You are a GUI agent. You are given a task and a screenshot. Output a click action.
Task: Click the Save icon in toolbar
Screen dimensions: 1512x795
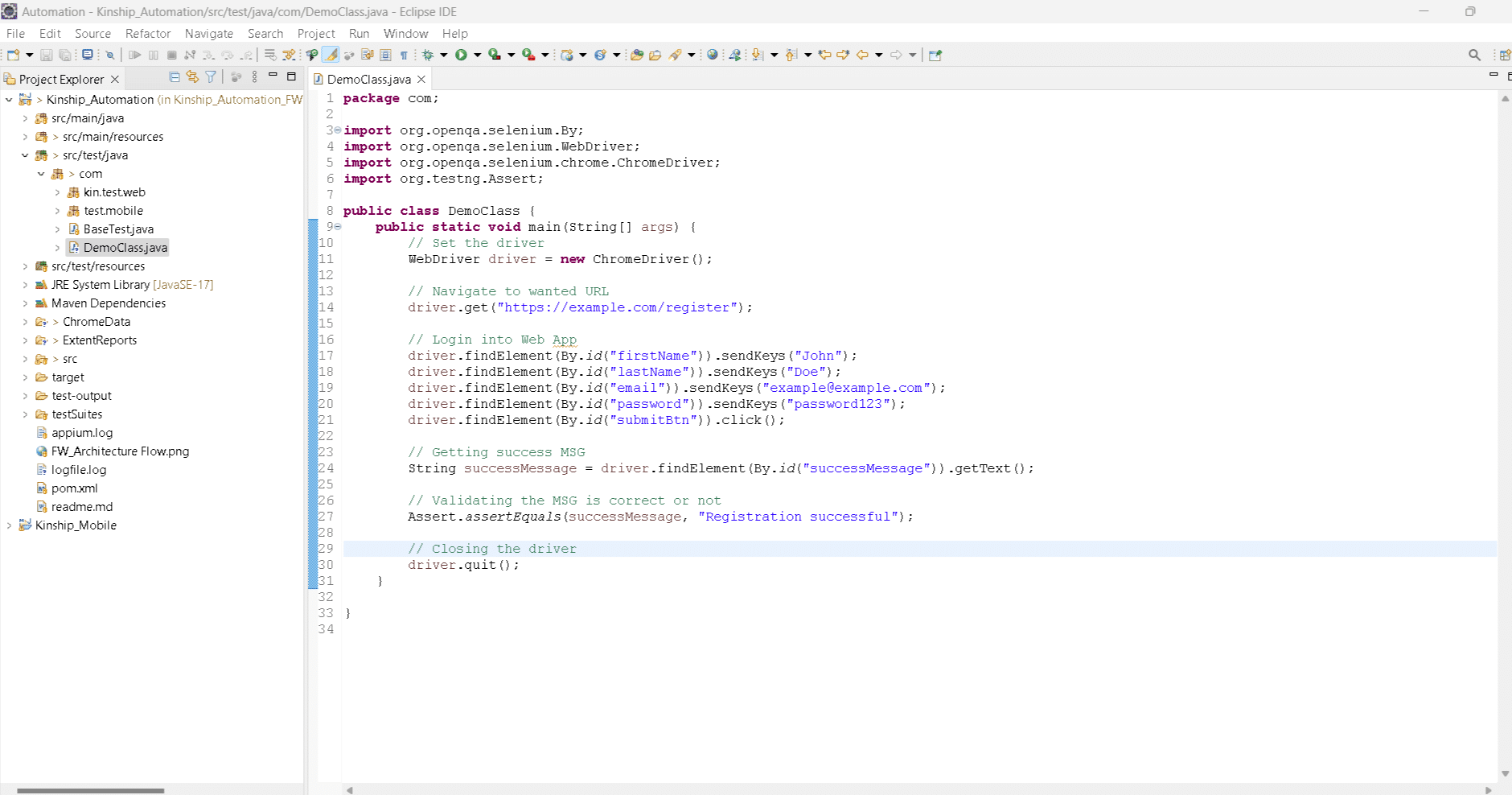(47, 55)
